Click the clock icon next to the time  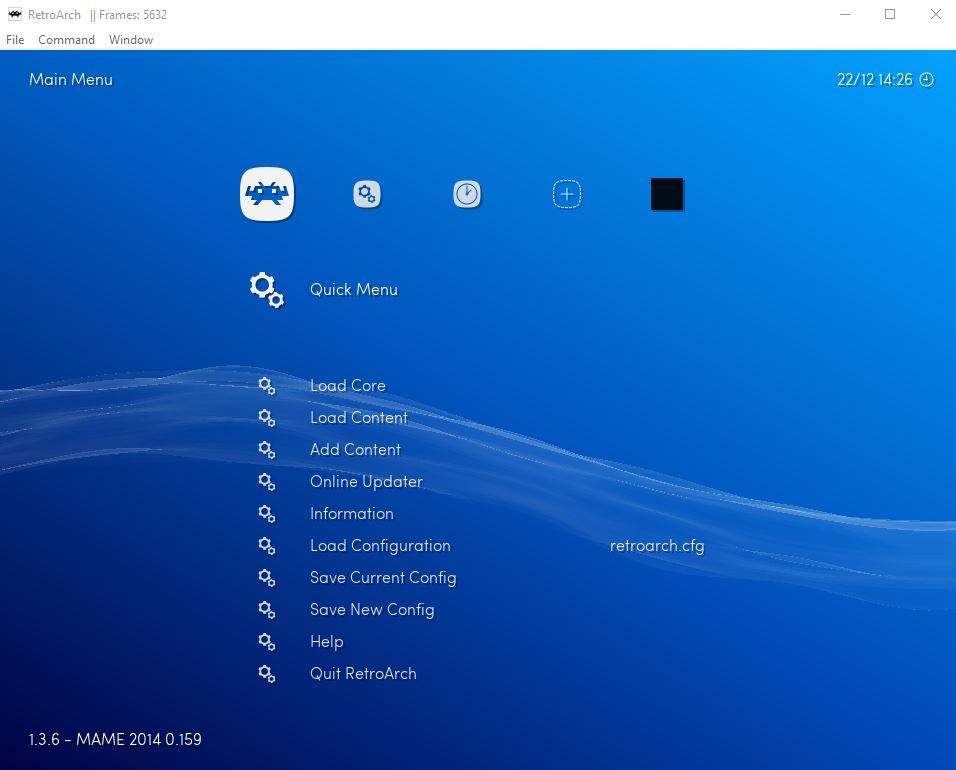pyautogui.click(x=928, y=79)
